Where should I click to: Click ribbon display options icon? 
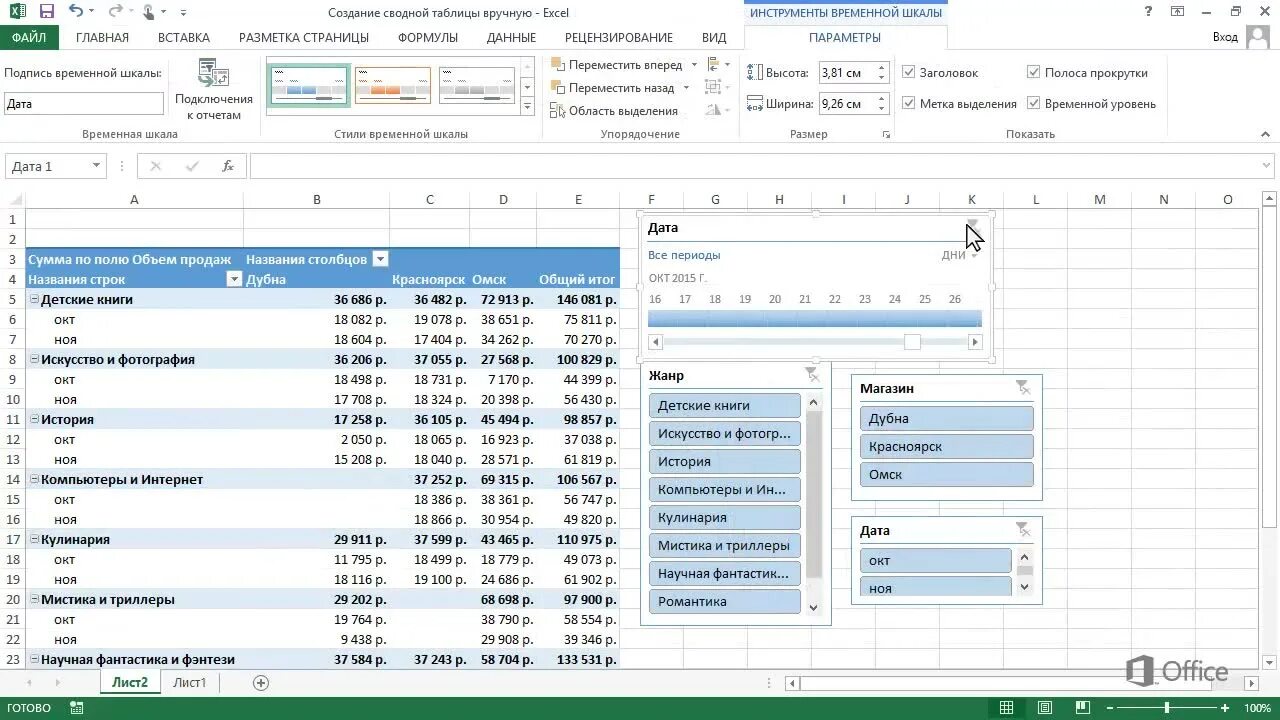1177,12
